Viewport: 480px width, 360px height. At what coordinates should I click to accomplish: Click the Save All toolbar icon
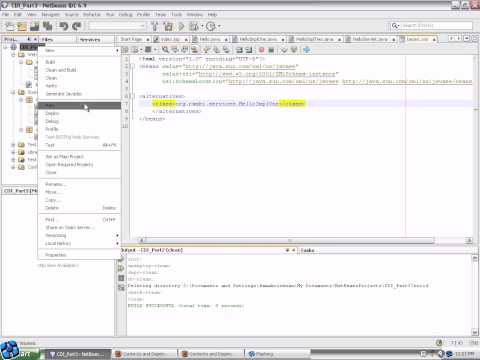coord(48,26)
